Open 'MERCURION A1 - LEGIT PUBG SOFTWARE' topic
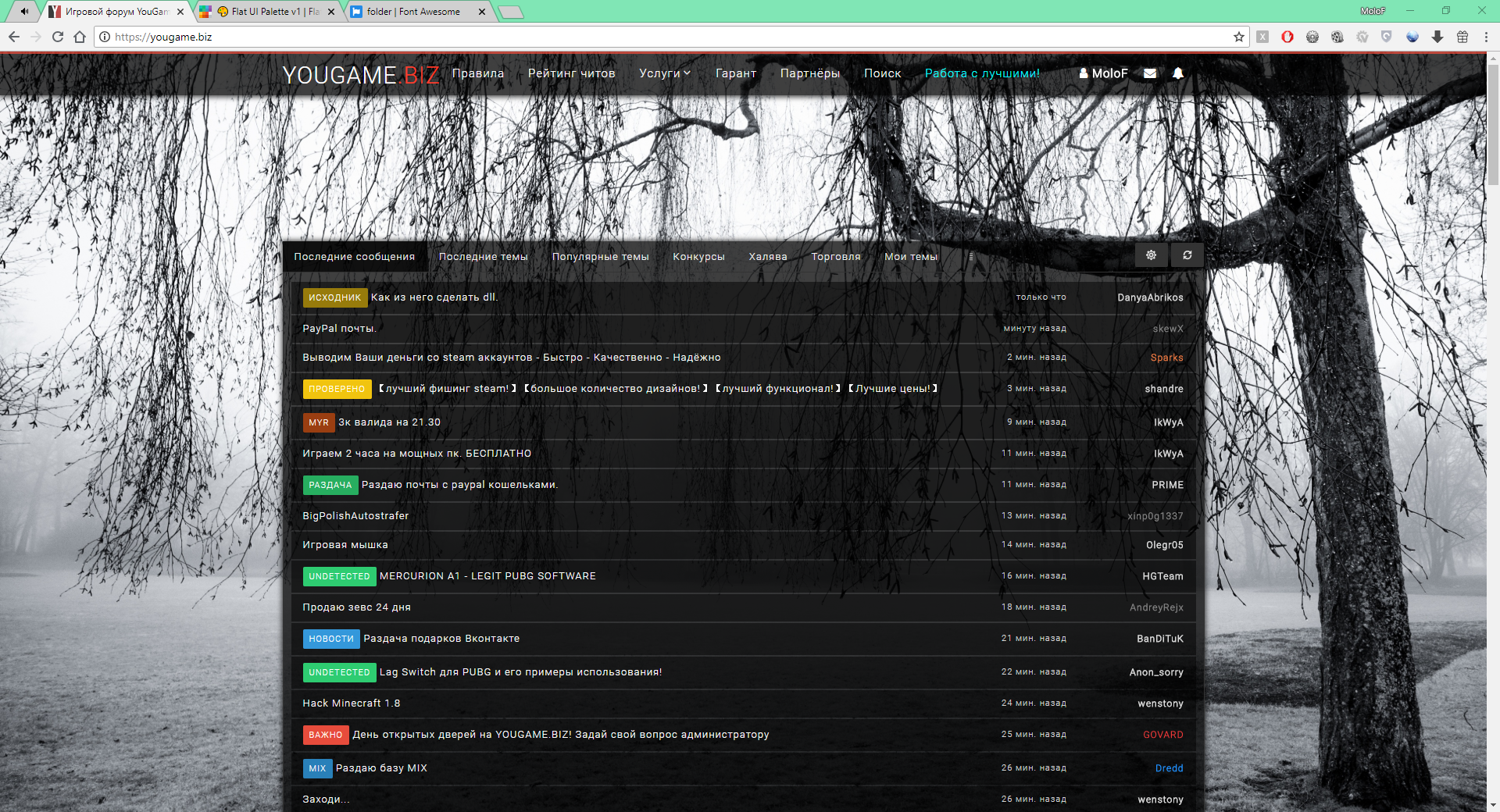Screen dimensions: 1500x812 [x=487, y=576]
